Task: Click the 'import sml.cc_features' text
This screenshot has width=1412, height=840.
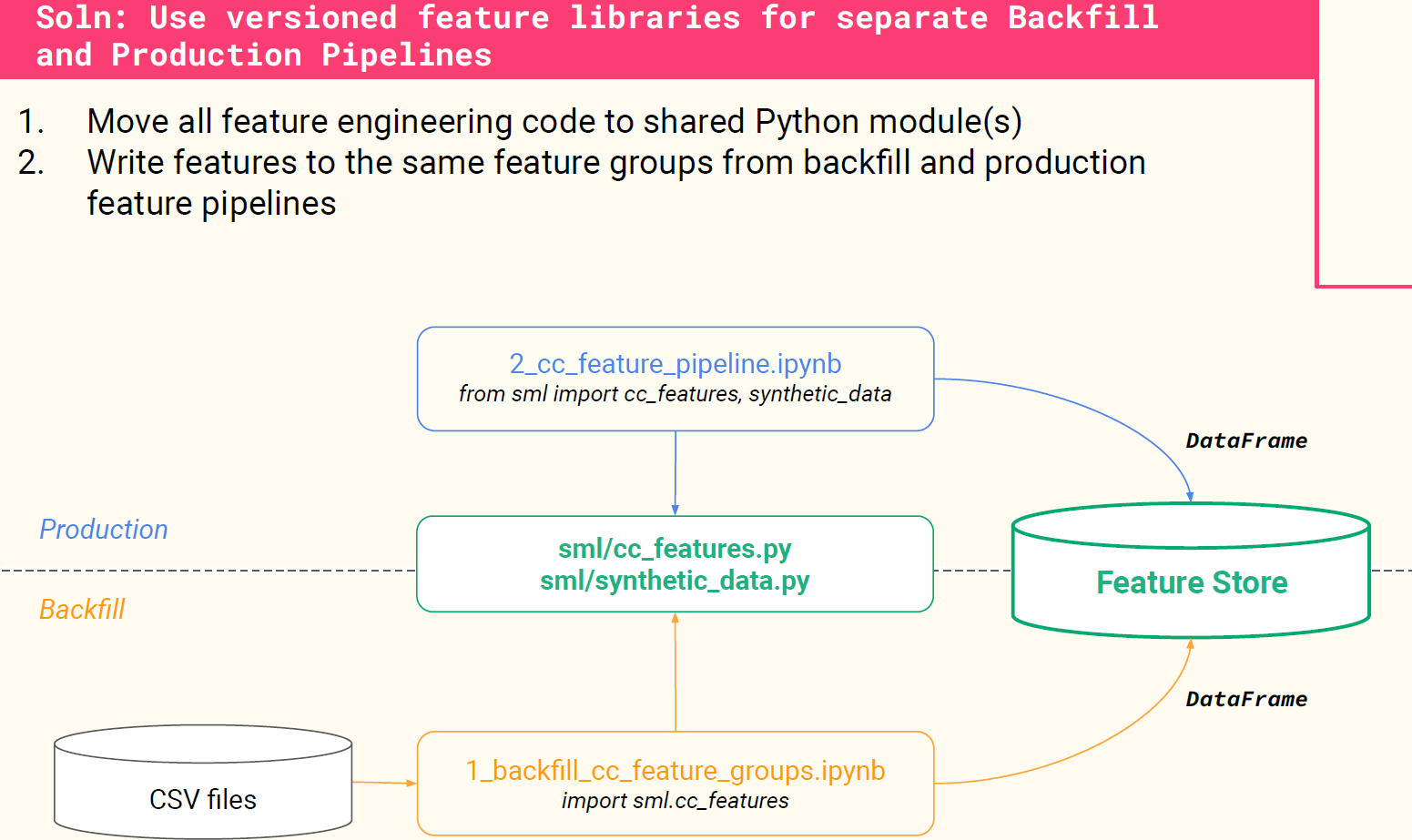Action: pyautogui.click(x=676, y=801)
